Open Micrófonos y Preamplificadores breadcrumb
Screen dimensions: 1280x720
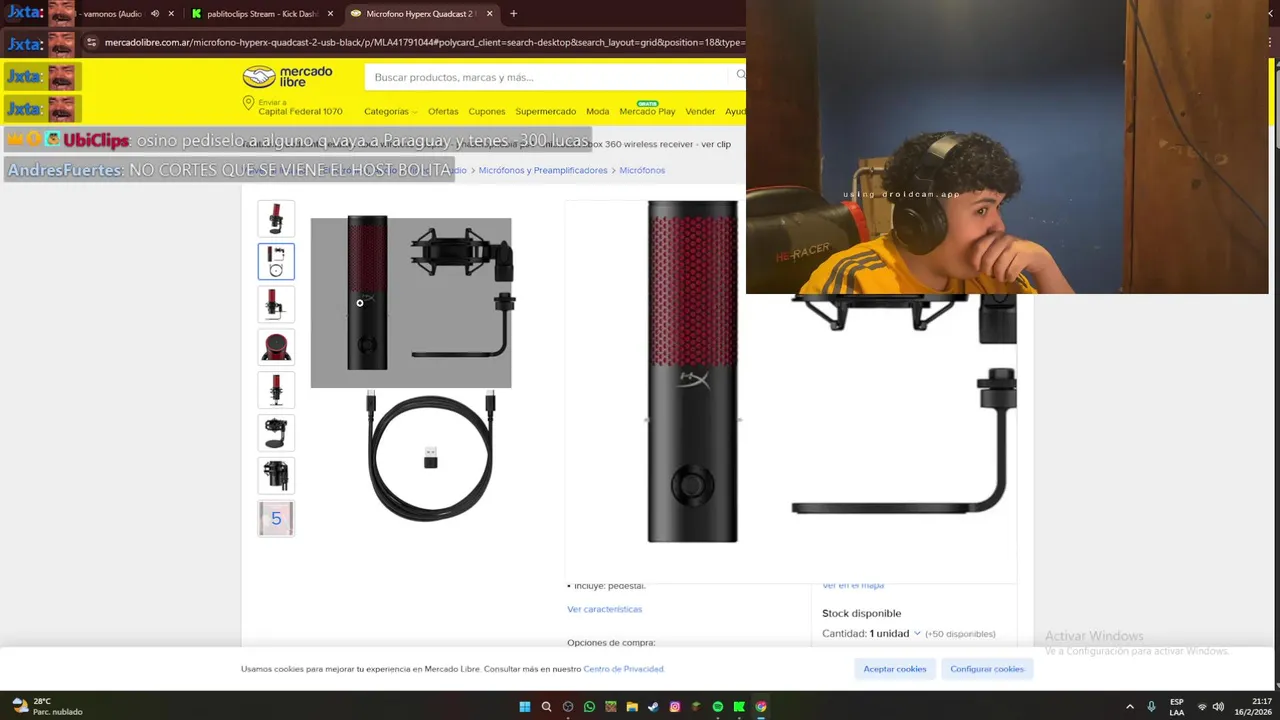click(x=543, y=170)
